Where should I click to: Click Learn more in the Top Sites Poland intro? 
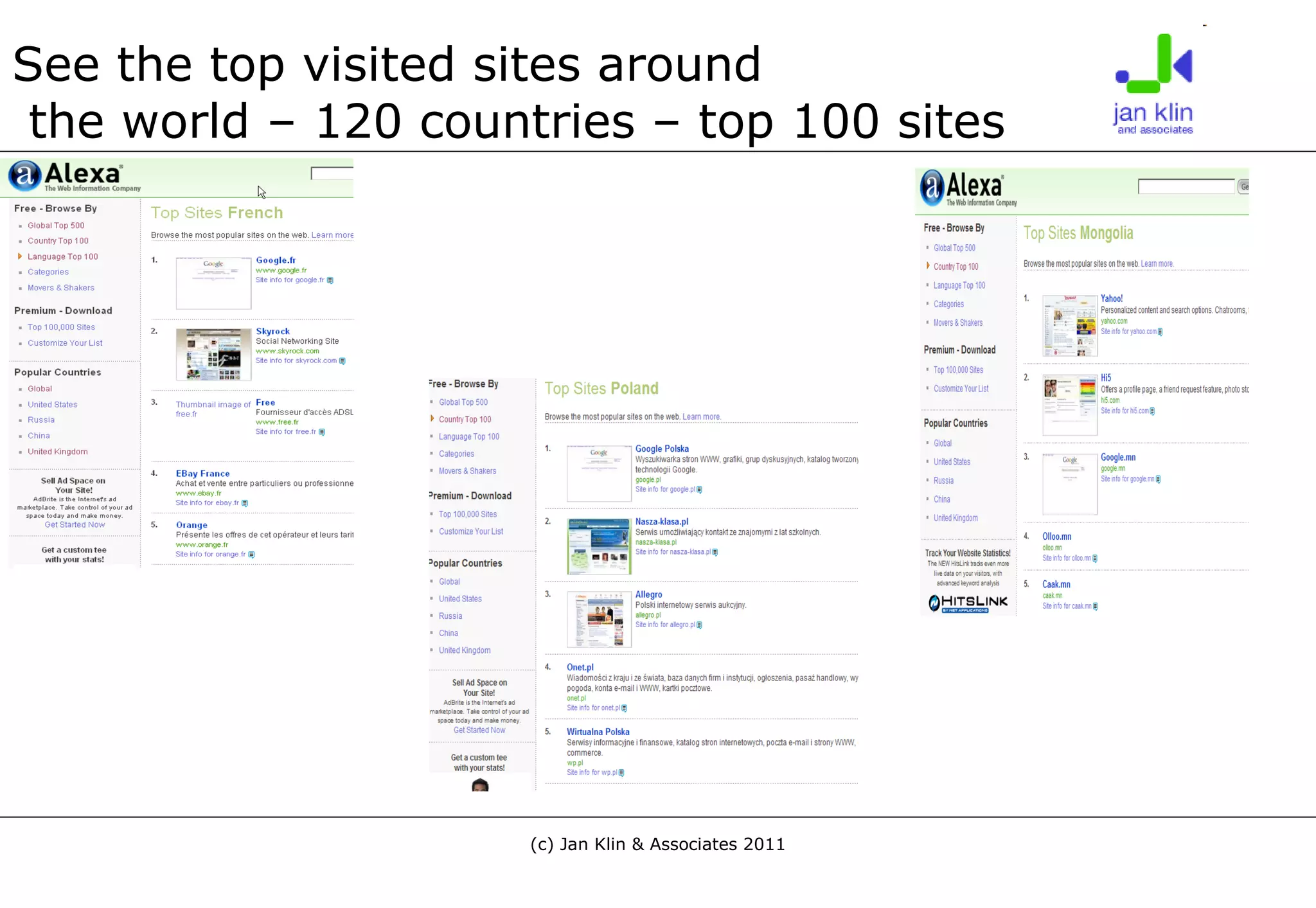701,417
